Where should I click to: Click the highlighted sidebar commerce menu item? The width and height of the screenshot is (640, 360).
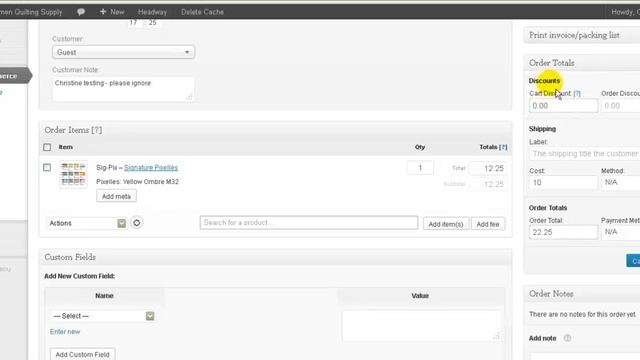tap(16, 76)
